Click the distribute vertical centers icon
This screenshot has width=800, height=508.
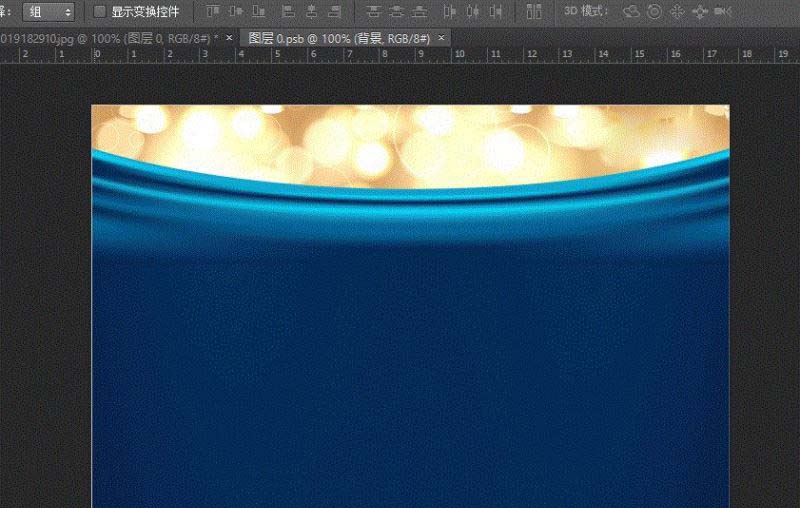click(x=397, y=11)
